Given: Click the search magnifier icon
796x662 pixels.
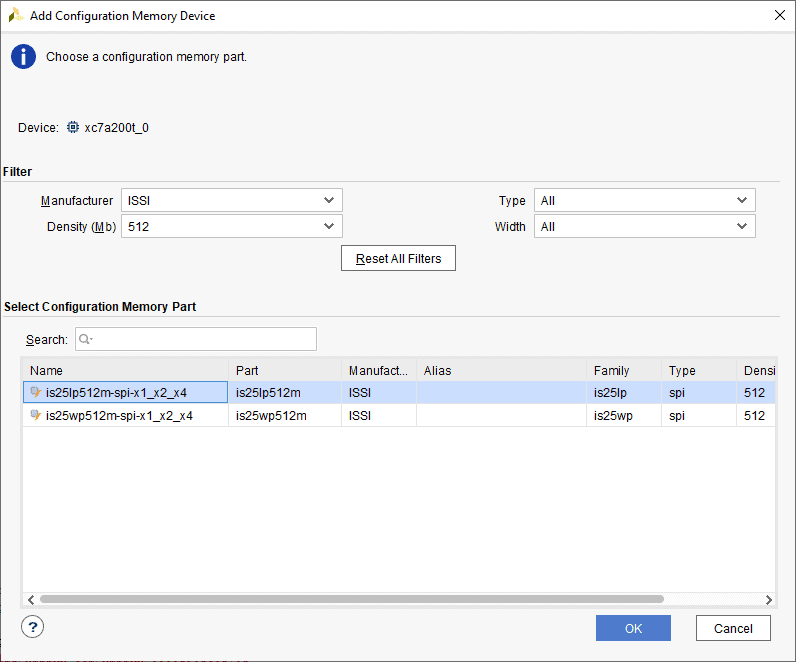Looking at the screenshot, I should 85,340.
